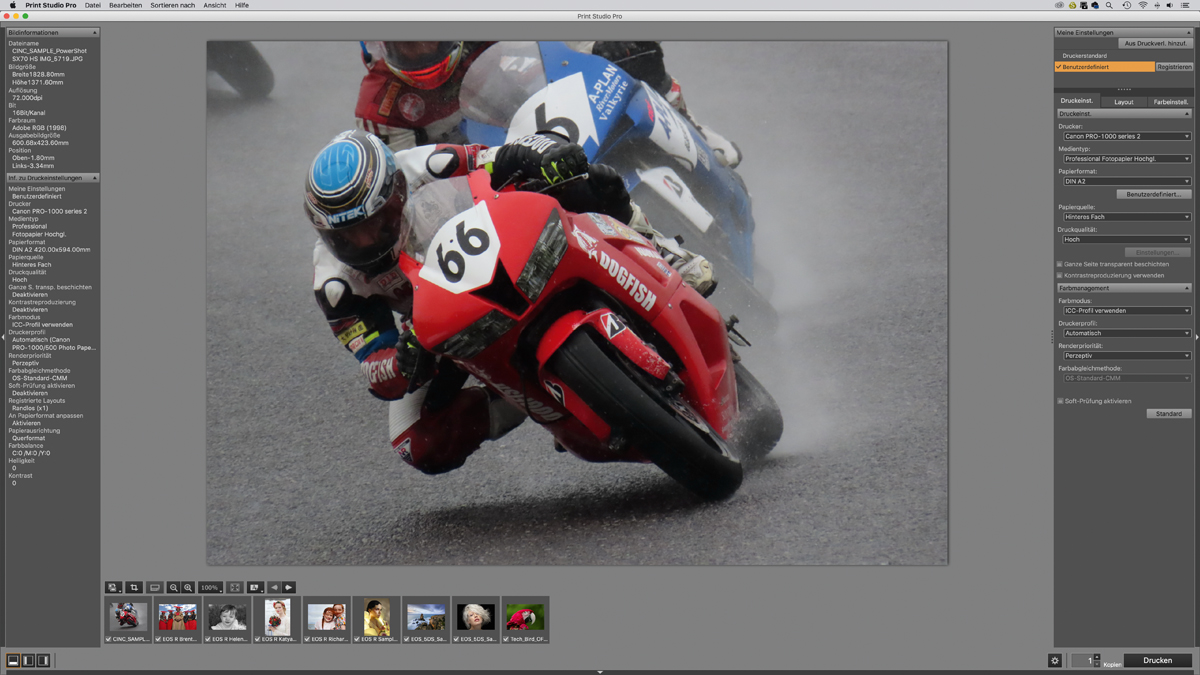Viewport: 1200px width, 675px height.
Task: Click the zoom out magnifier icon
Action: 173,588
